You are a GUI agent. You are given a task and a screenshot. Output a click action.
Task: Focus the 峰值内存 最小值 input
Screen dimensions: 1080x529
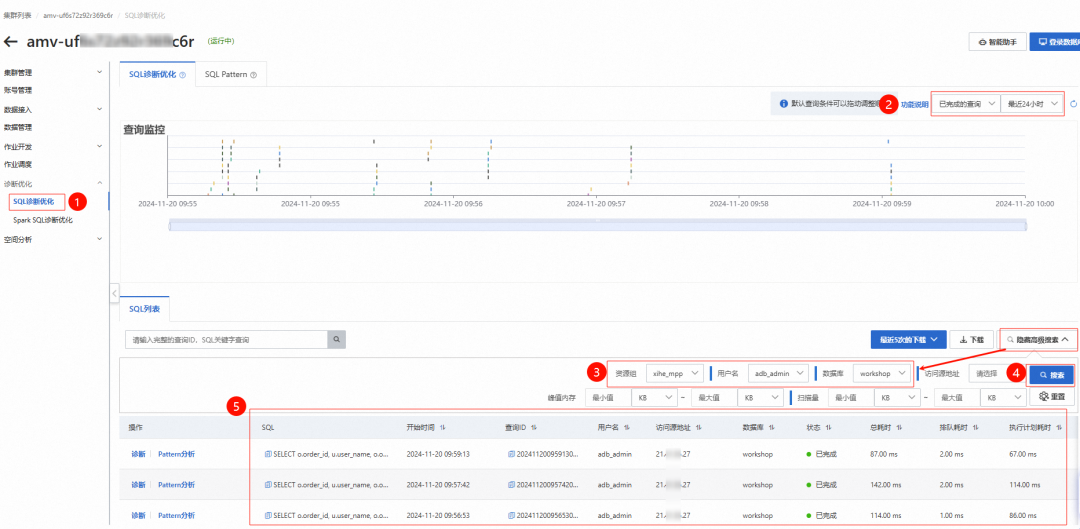click(607, 397)
